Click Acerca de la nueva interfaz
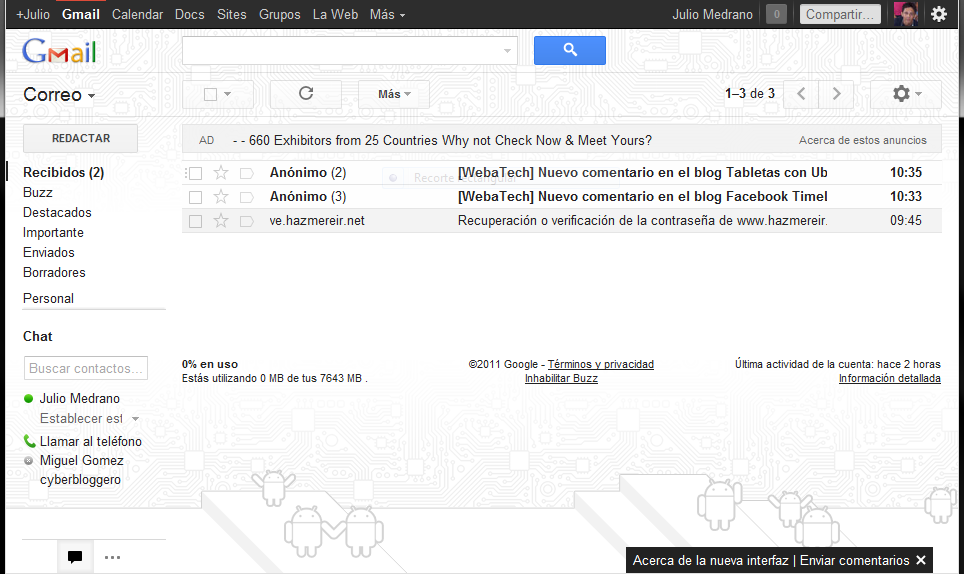This screenshot has height=574, width=964. [710, 560]
